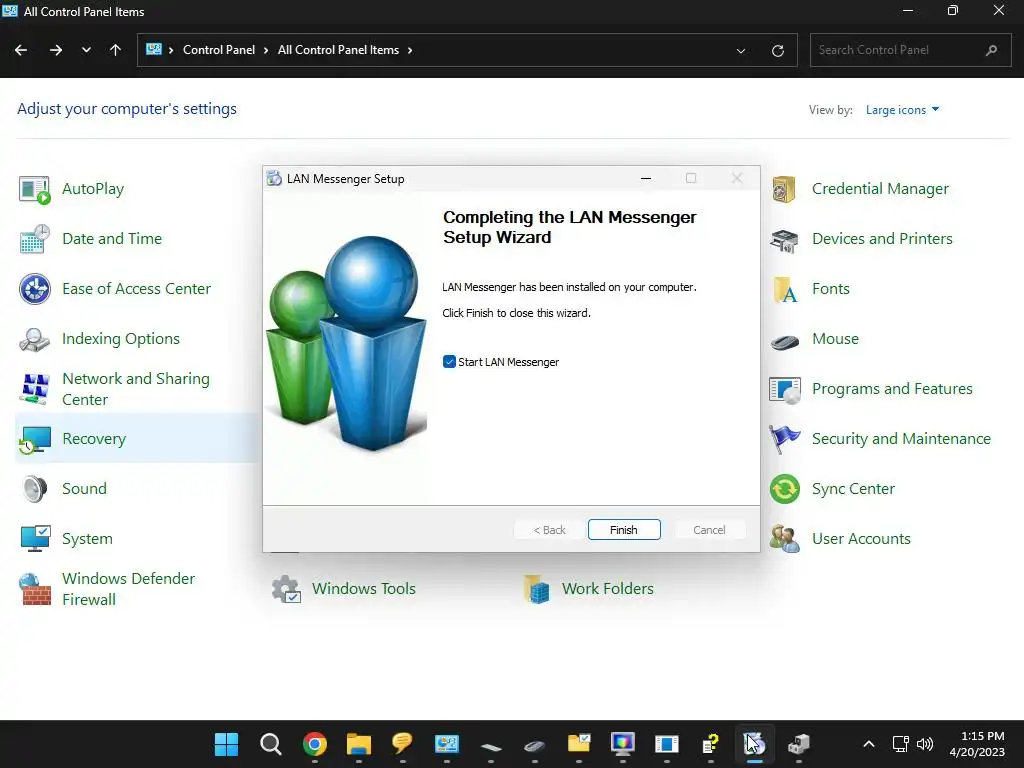Refresh the Control Panel view
Viewport: 1024px width, 768px height.
pyautogui.click(x=777, y=50)
